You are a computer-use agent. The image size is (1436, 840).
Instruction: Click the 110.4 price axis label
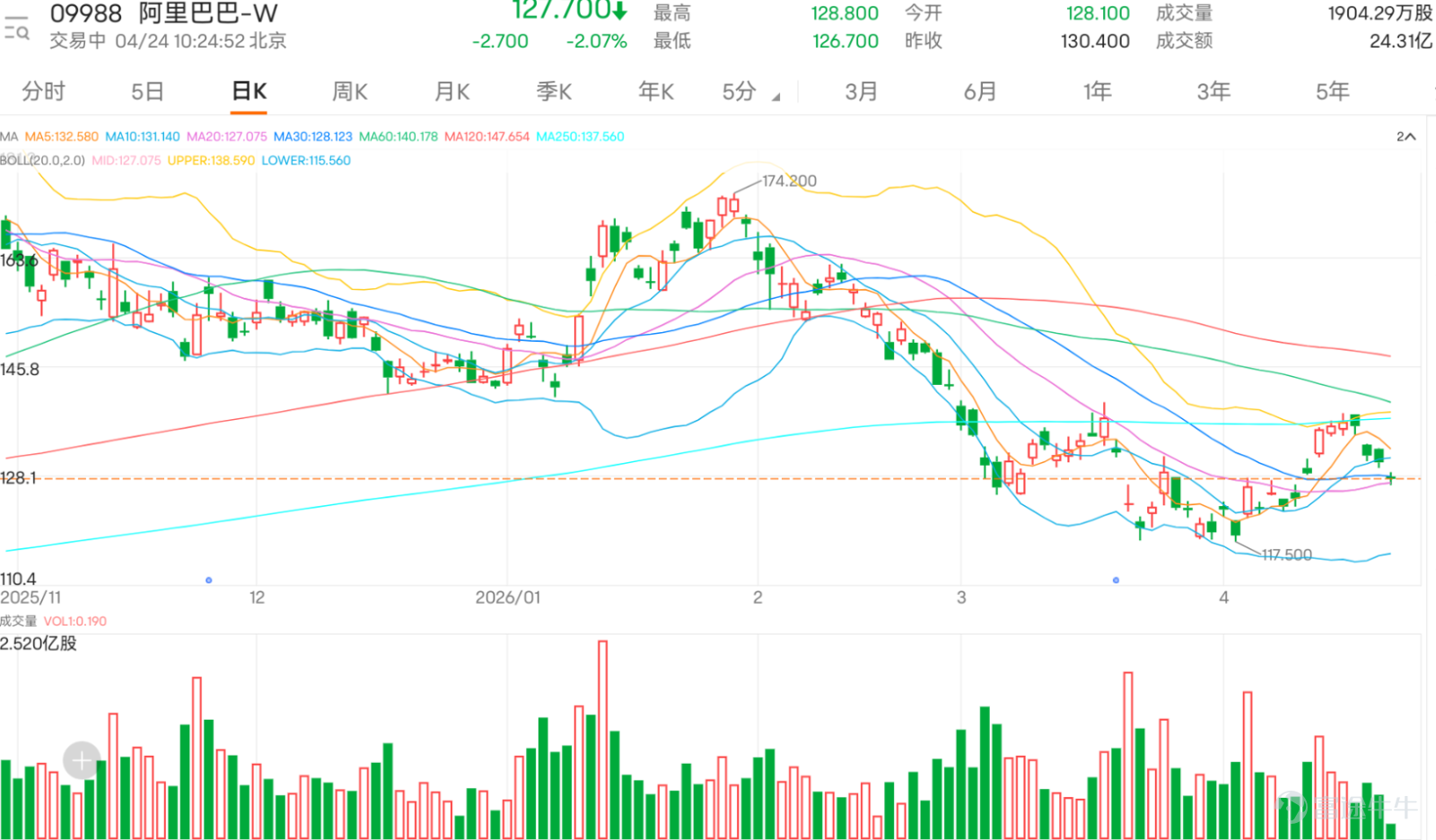pos(19,579)
